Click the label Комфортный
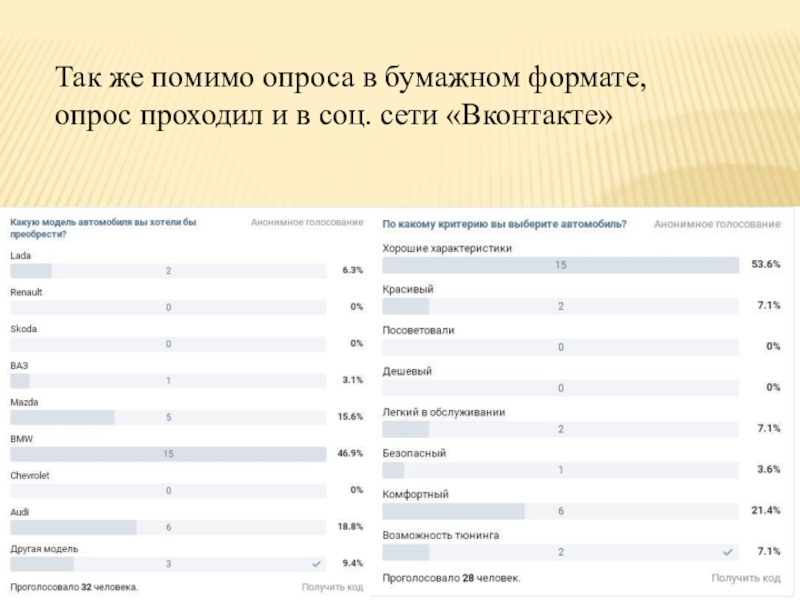The height and width of the screenshot is (600, 800). [x=415, y=494]
